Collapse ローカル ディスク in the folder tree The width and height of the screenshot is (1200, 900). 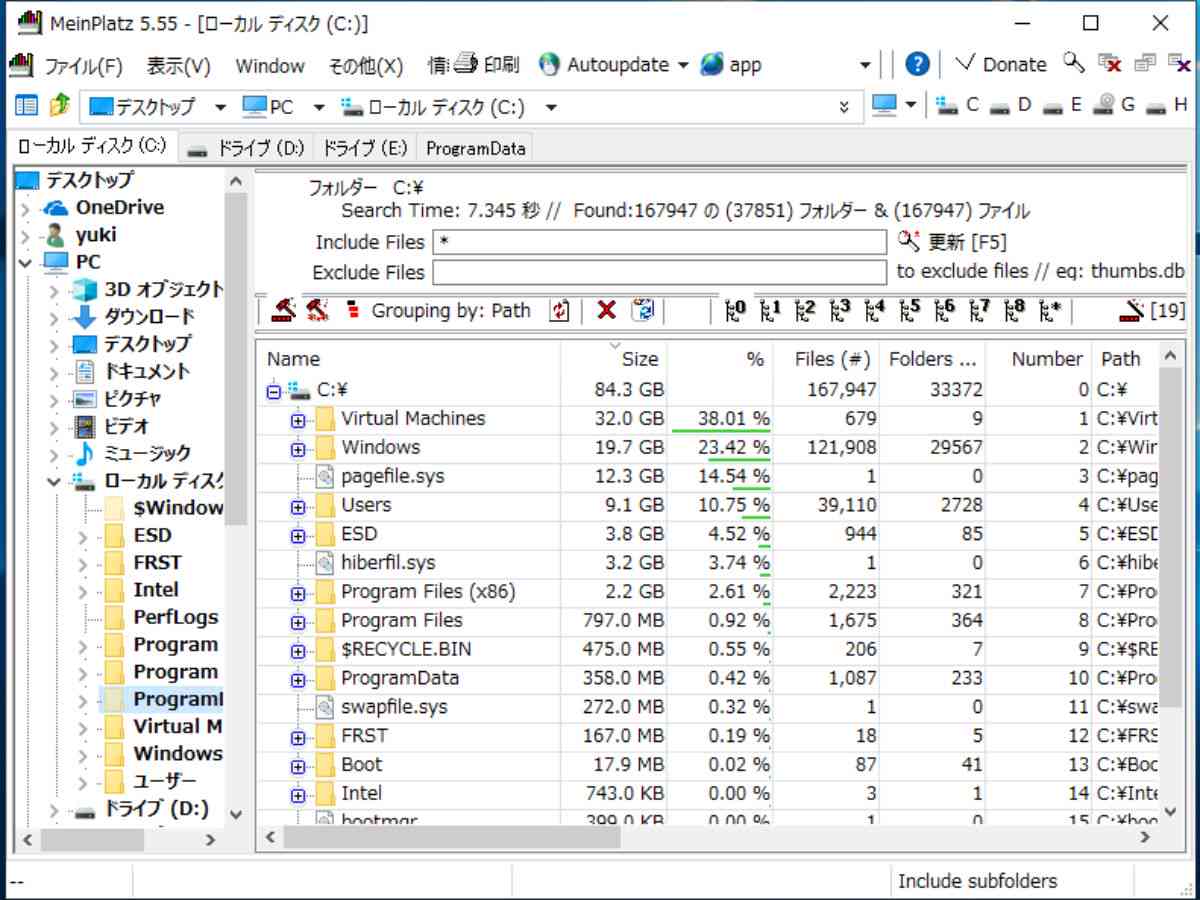(x=54, y=482)
